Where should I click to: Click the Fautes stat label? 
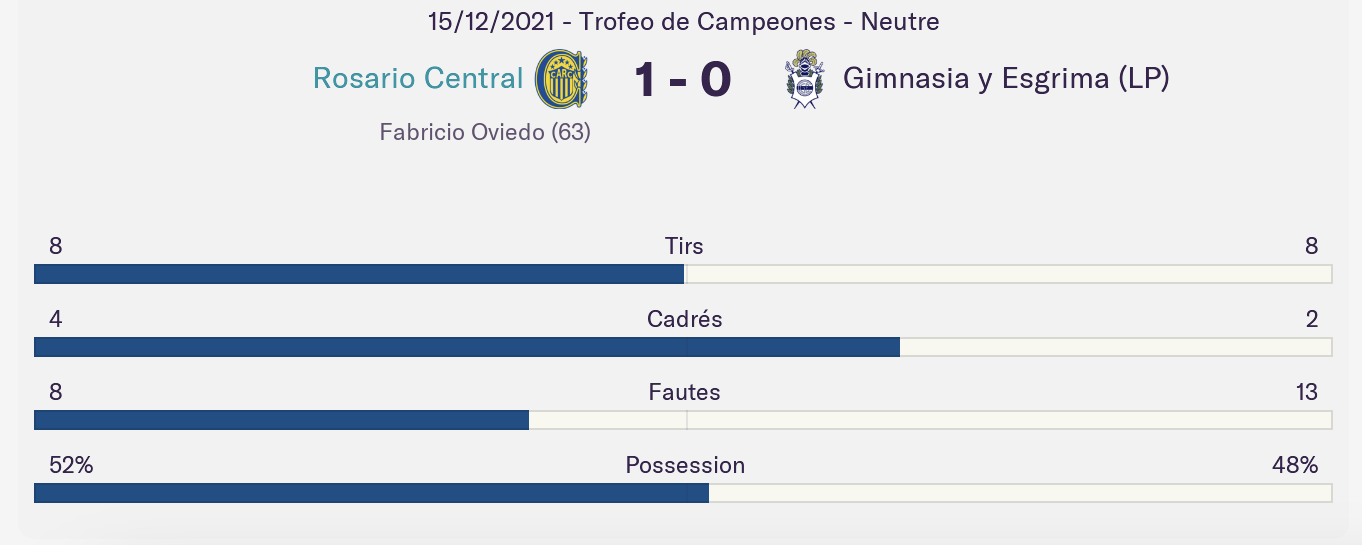pyautogui.click(x=684, y=392)
